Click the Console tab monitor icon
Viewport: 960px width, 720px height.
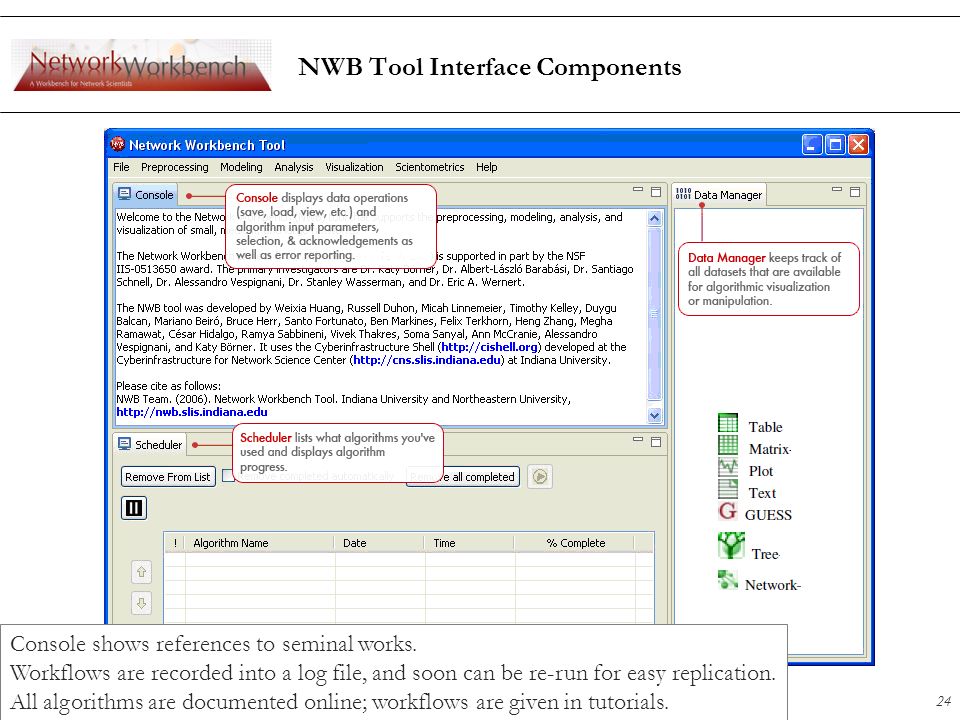click(x=124, y=194)
